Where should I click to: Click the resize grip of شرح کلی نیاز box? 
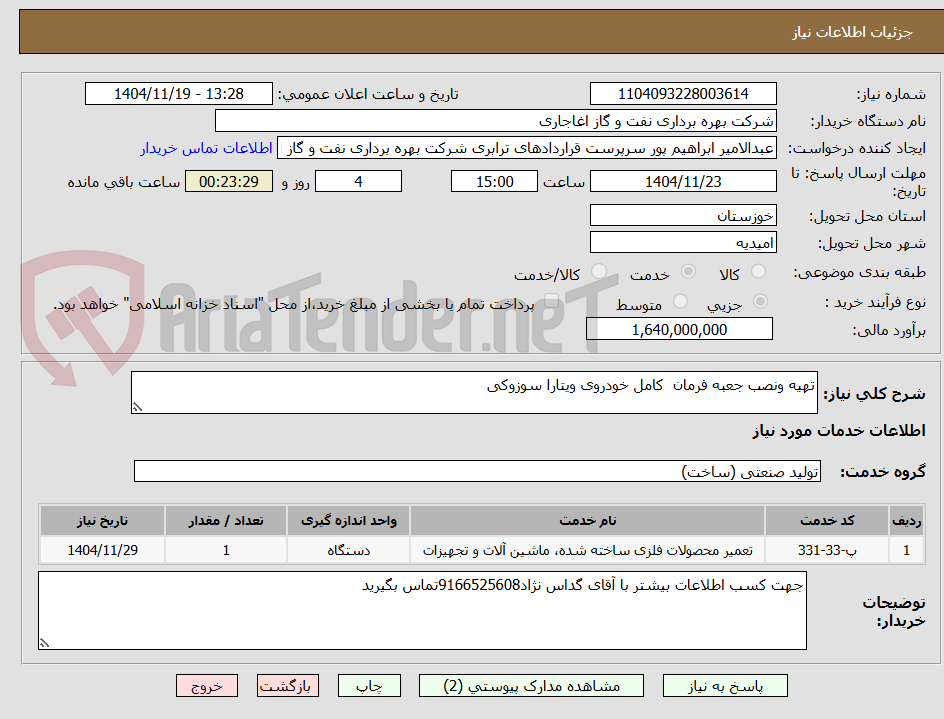(x=138, y=408)
